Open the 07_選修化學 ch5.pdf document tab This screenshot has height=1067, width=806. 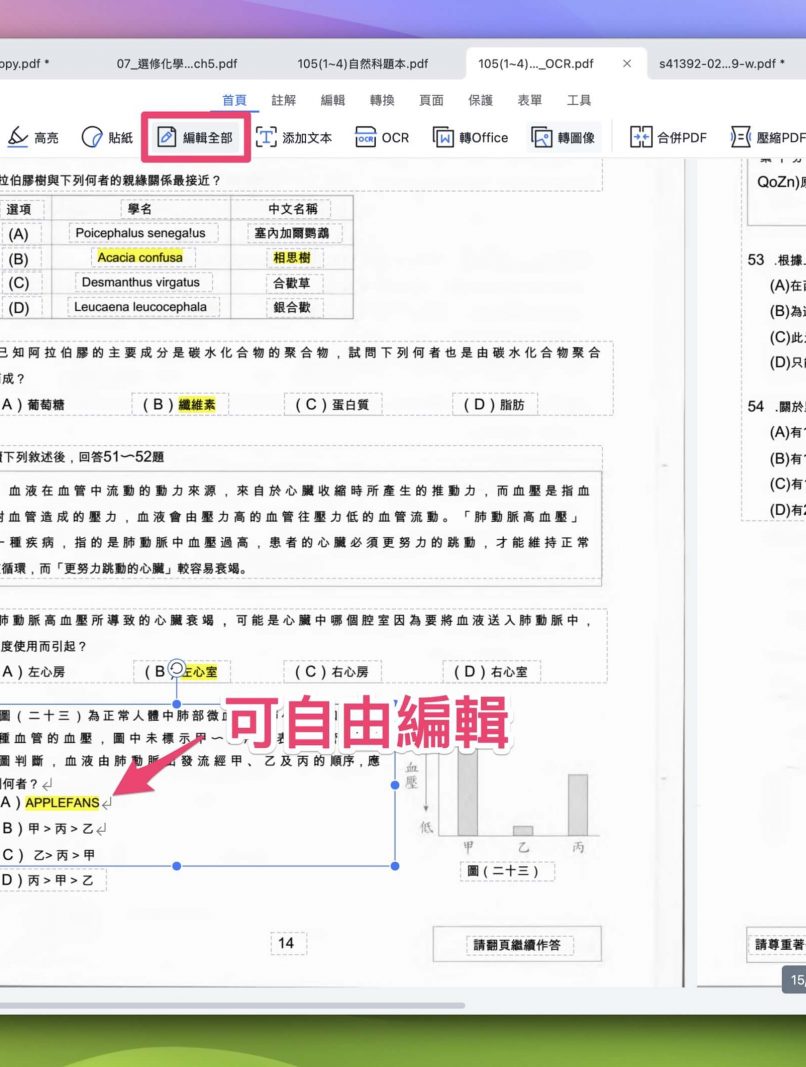click(177, 63)
